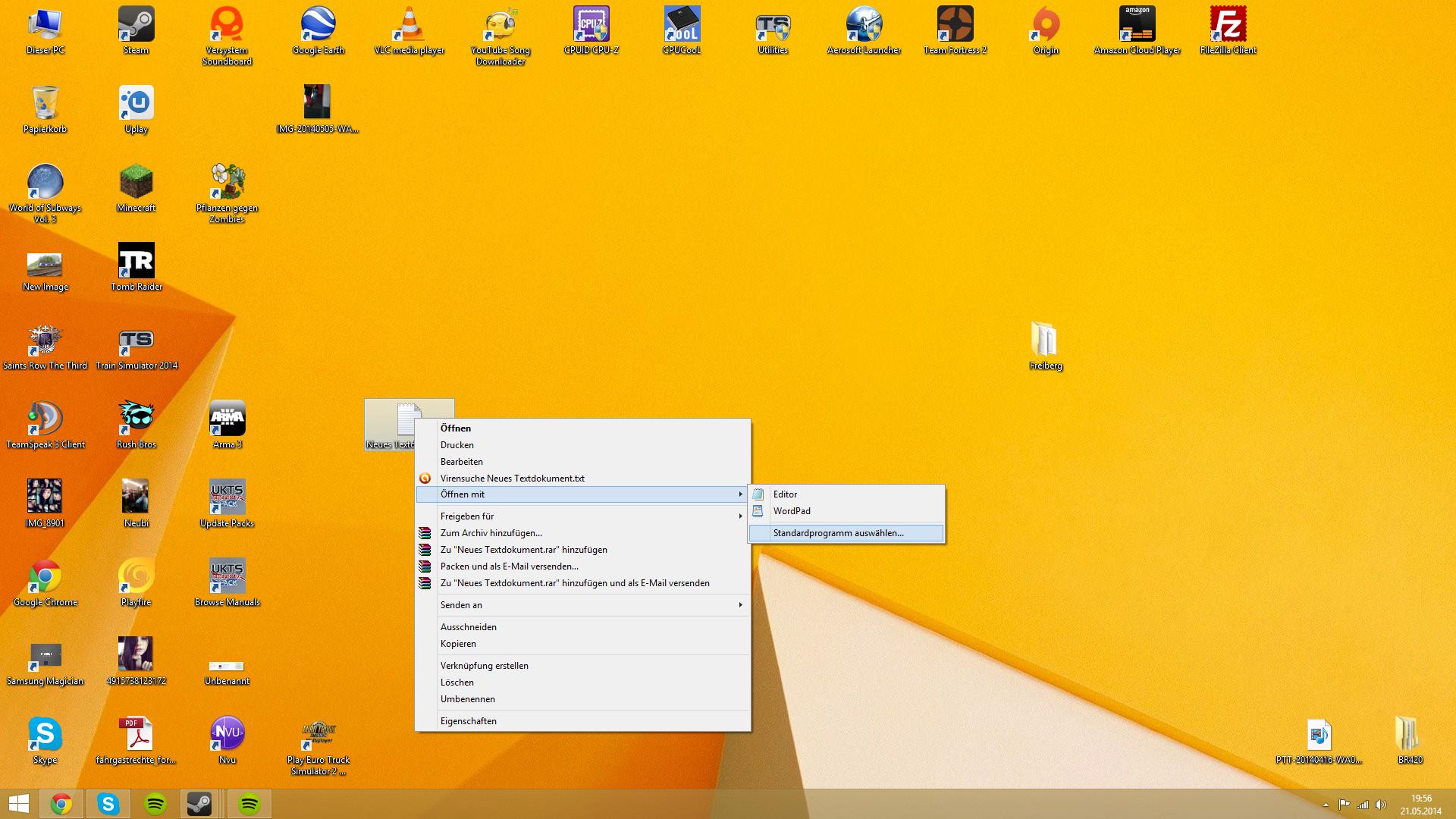Click the volume icon in the system tray
The height and width of the screenshot is (819, 1456).
1381,805
